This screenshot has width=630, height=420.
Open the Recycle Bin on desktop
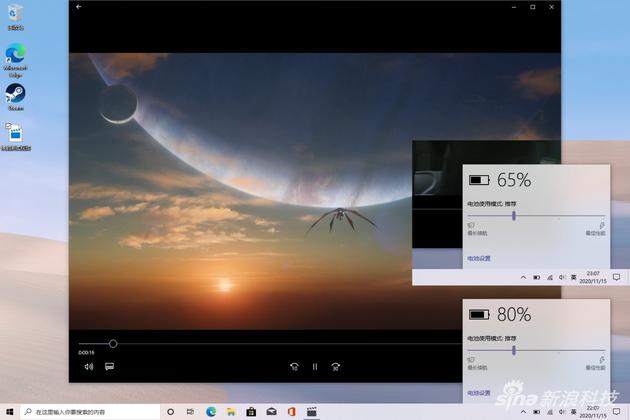(15, 17)
